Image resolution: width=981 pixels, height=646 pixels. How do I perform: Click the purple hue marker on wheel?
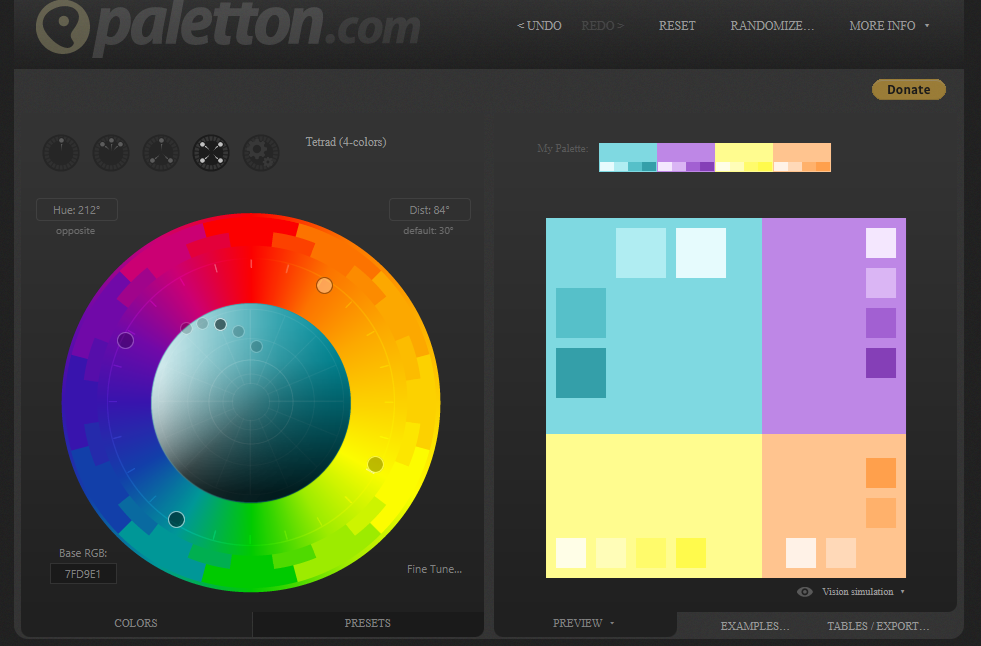pos(125,340)
